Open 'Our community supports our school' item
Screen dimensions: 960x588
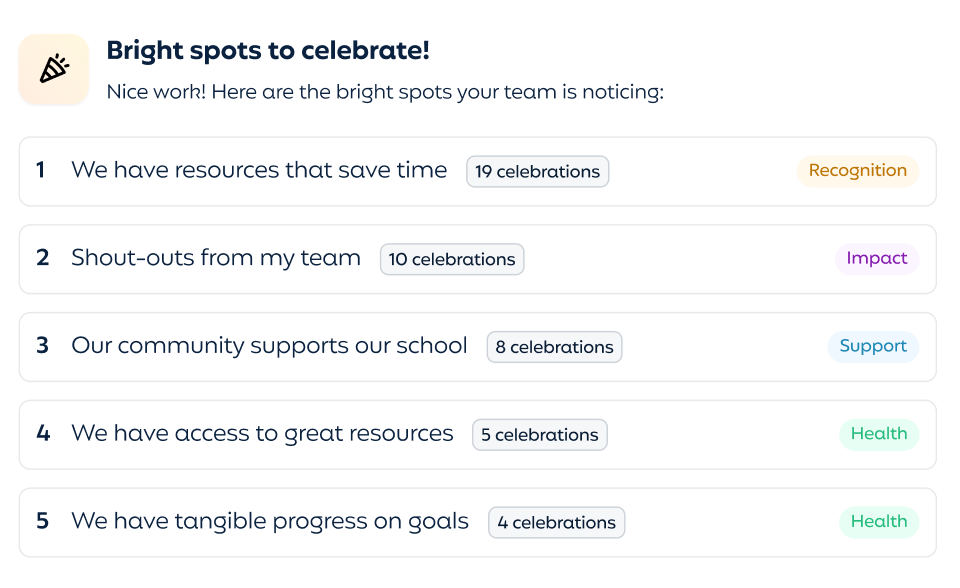click(269, 346)
